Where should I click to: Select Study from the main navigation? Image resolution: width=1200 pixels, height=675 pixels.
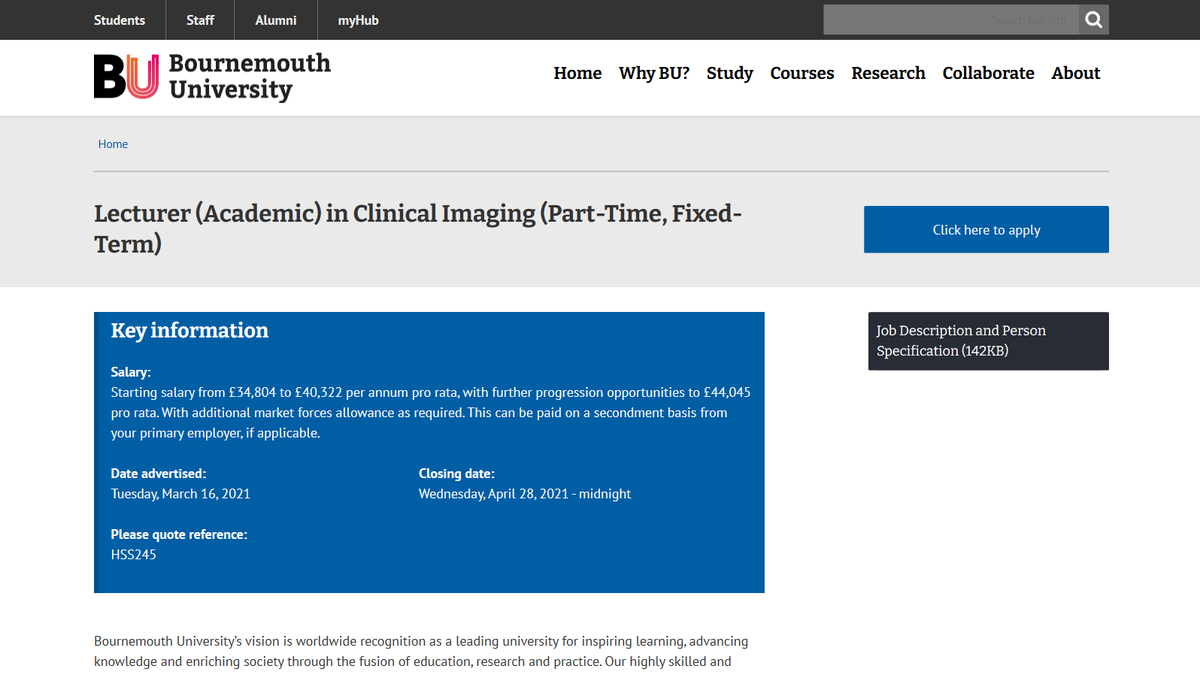[729, 73]
